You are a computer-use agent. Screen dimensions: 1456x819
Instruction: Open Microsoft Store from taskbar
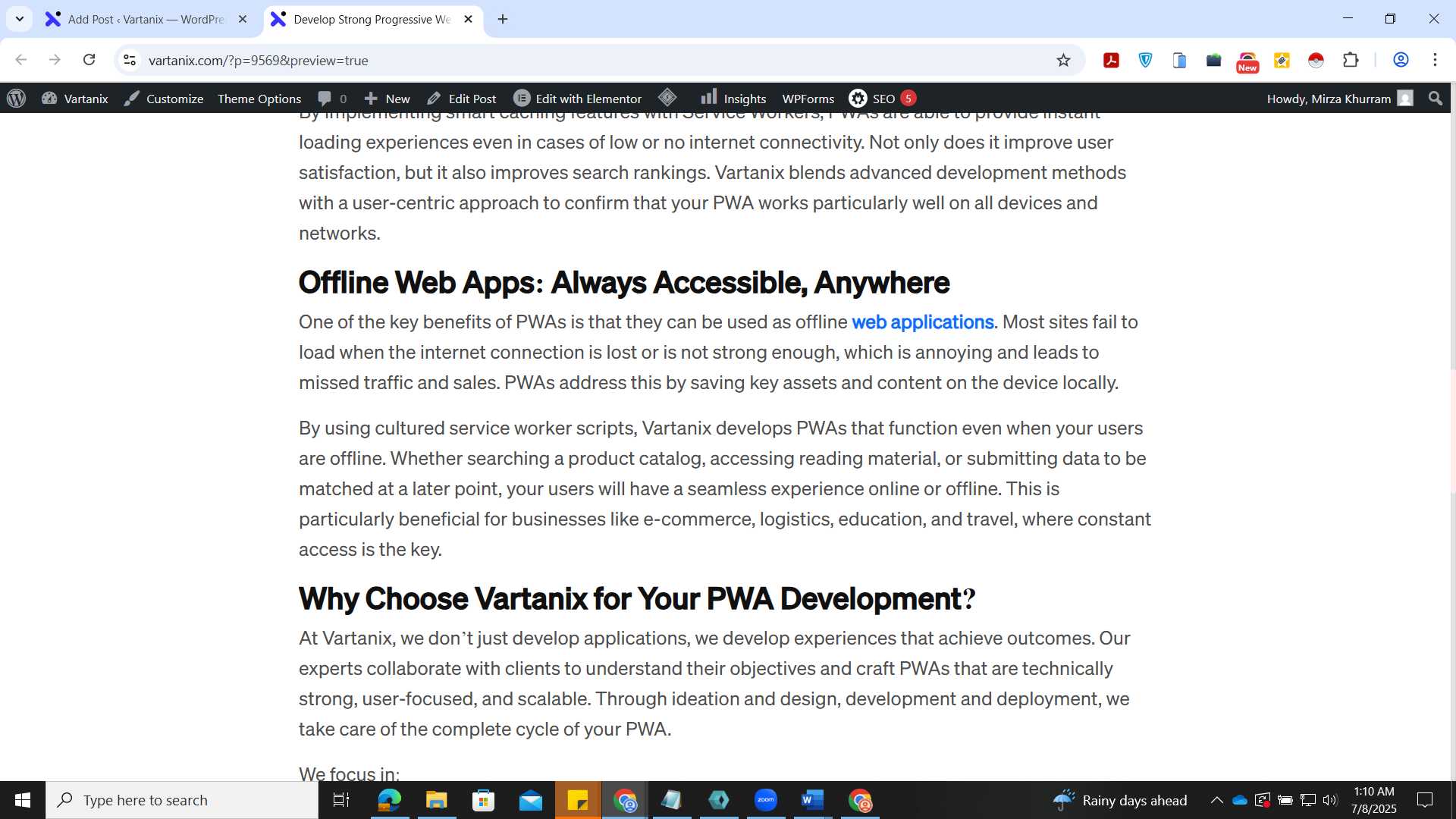483,800
